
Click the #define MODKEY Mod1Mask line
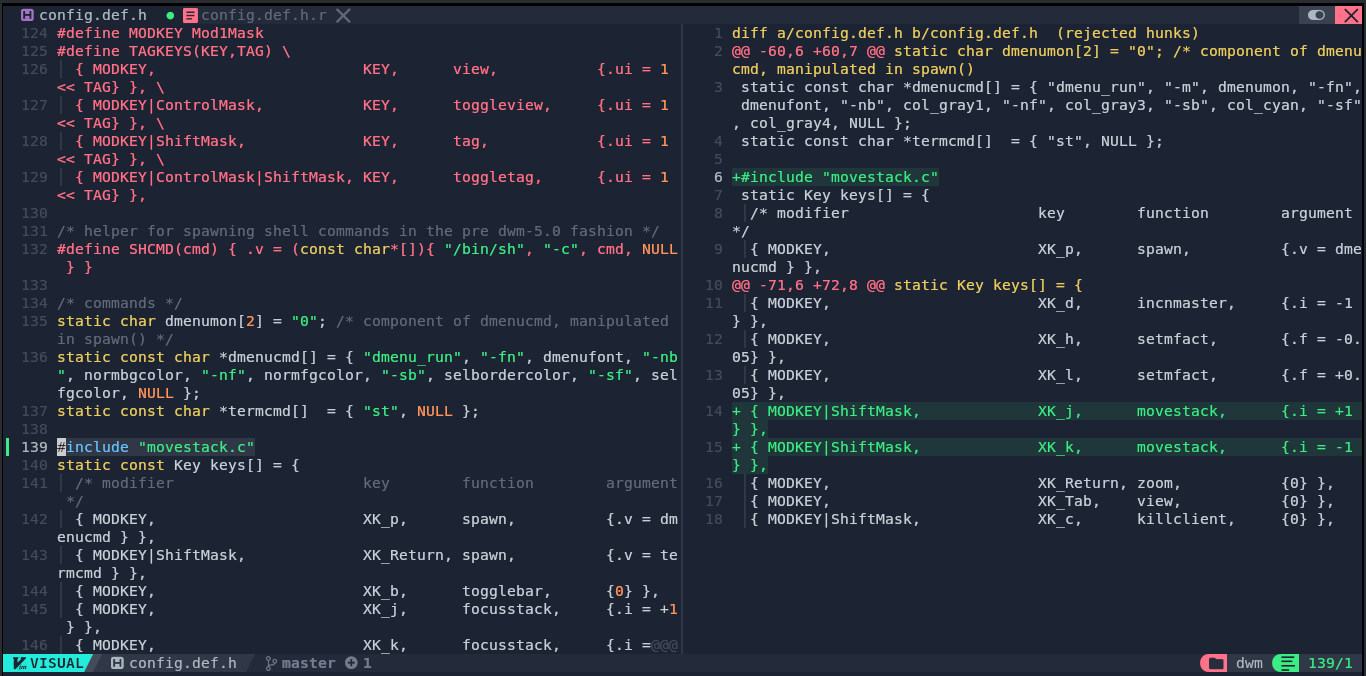(160, 33)
